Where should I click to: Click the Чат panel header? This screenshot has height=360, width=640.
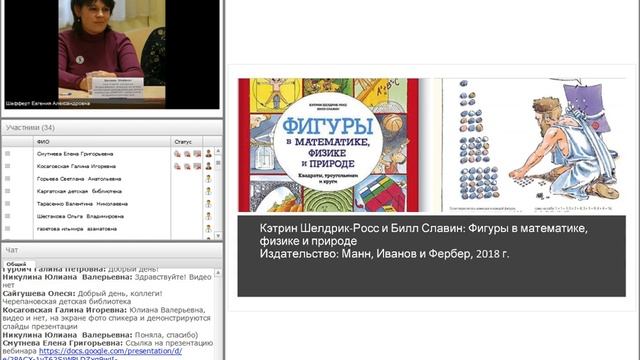112,250
